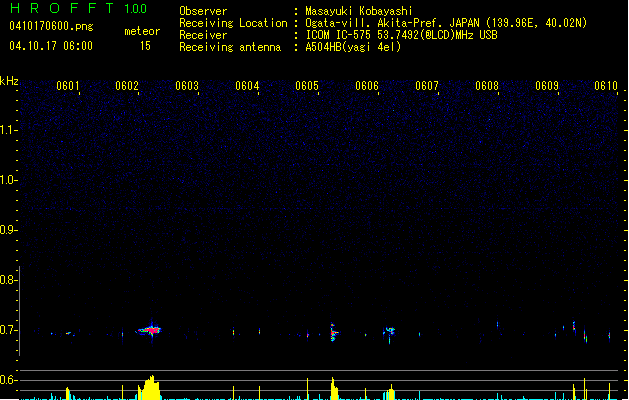Click the 0603 time marker
Viewport: 629px width, 400px height.
pos(187,86)
